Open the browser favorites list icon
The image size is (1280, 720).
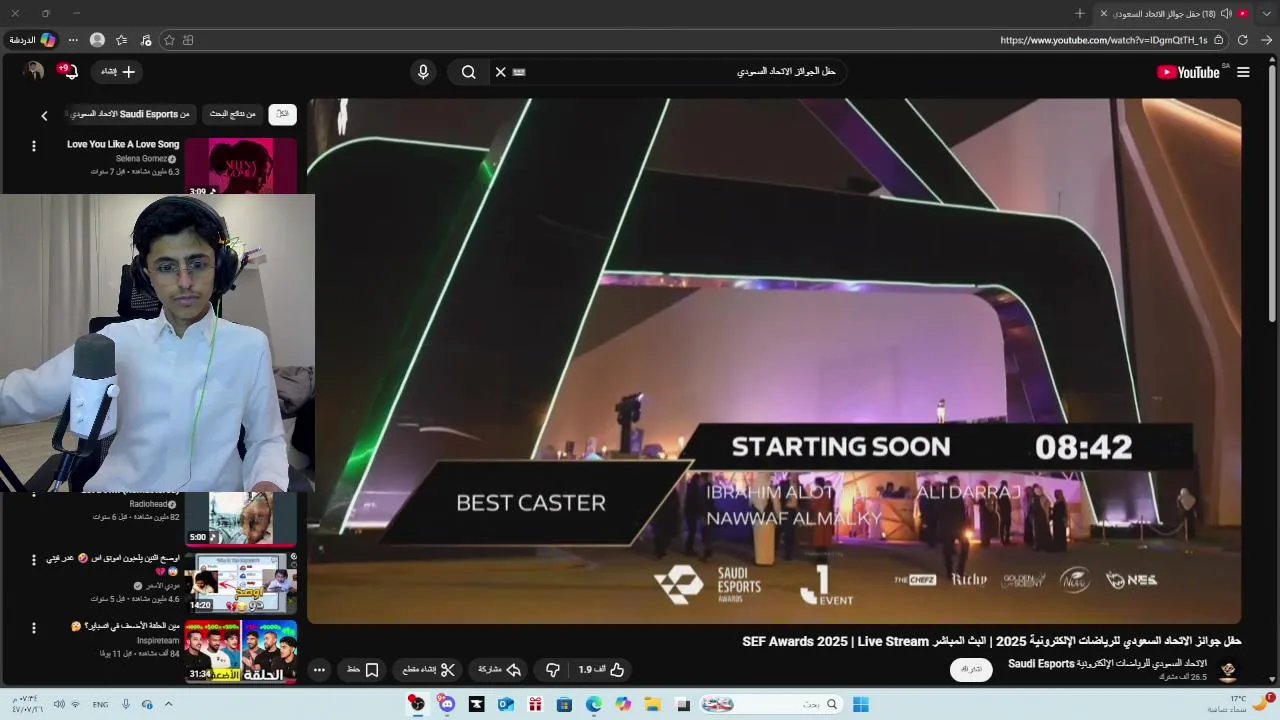[x=121, y=40]
